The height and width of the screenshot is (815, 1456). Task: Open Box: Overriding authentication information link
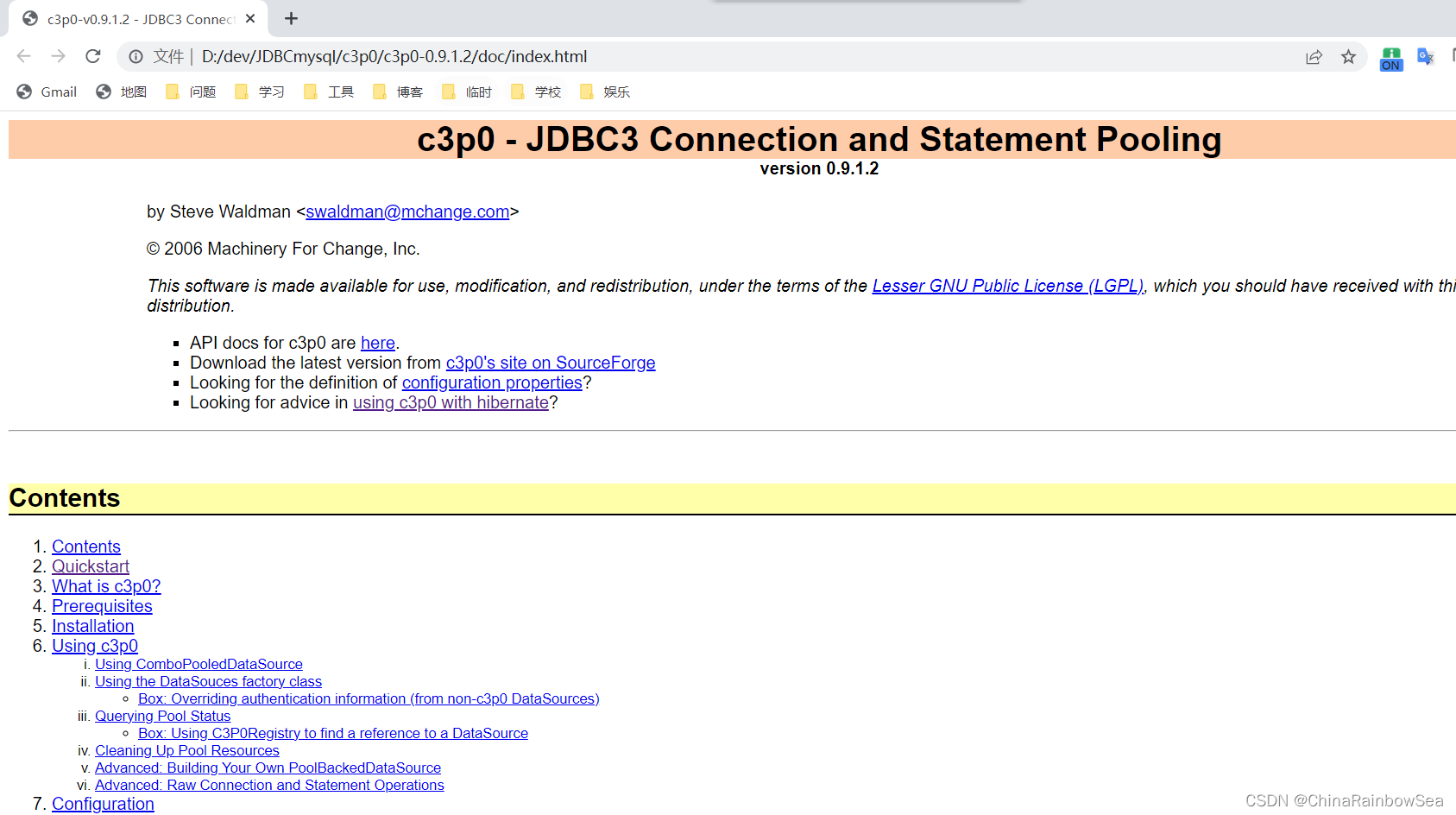(x=369, y=698)
